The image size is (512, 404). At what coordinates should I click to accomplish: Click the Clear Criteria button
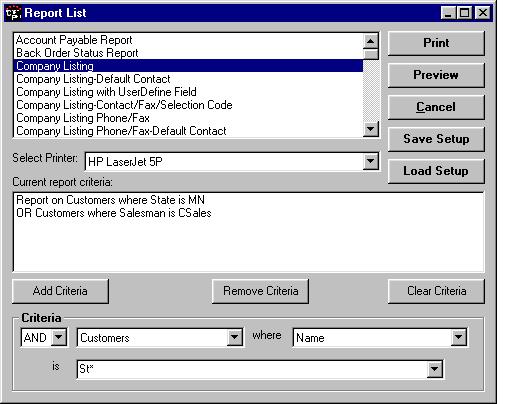tap(436, 291)
